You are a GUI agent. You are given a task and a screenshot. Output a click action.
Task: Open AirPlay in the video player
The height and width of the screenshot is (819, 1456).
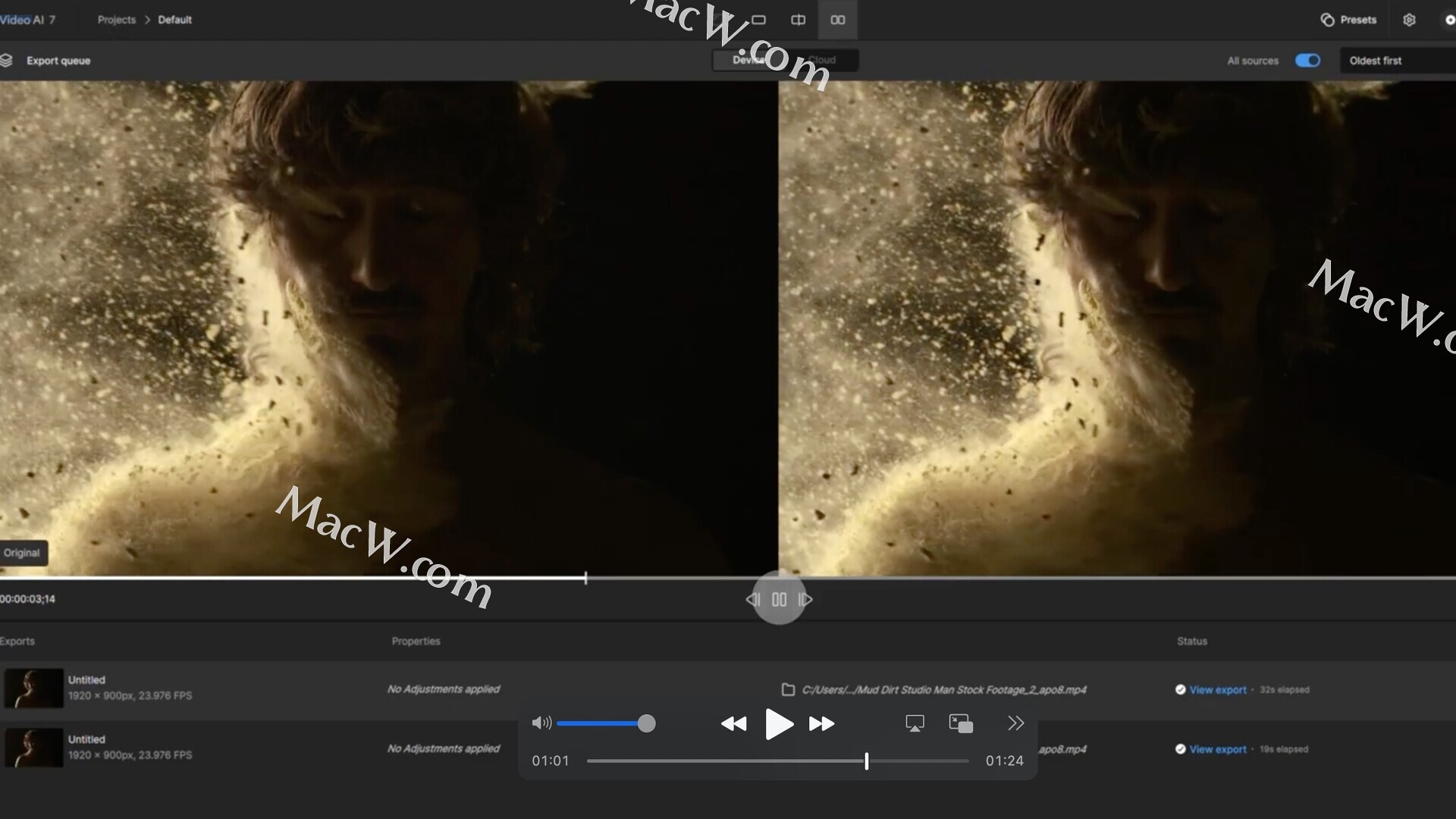(x=915, y=723)
